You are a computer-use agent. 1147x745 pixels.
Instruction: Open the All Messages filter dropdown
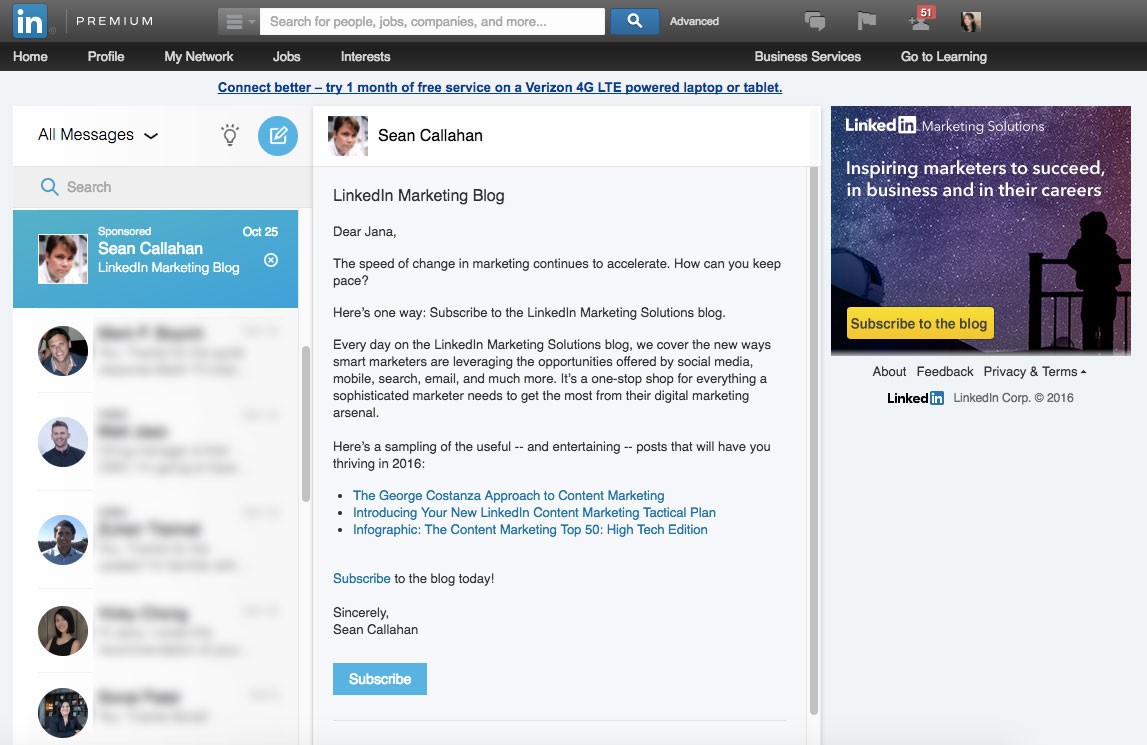(x=95, y=135)
